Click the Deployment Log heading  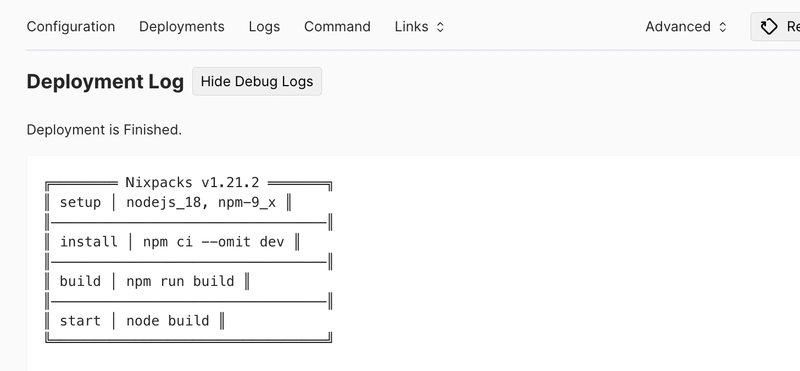105,82
